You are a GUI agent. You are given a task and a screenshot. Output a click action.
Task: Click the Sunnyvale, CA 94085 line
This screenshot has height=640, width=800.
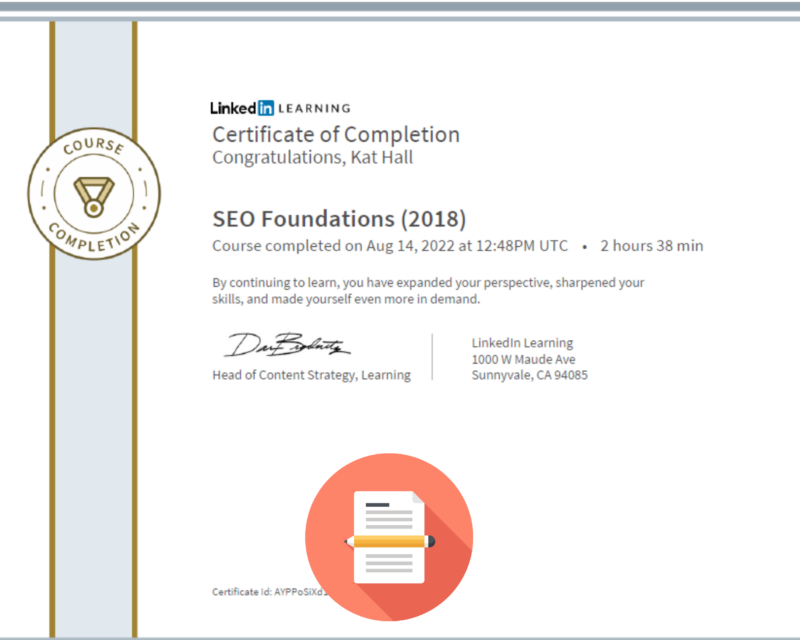point(530,375)
